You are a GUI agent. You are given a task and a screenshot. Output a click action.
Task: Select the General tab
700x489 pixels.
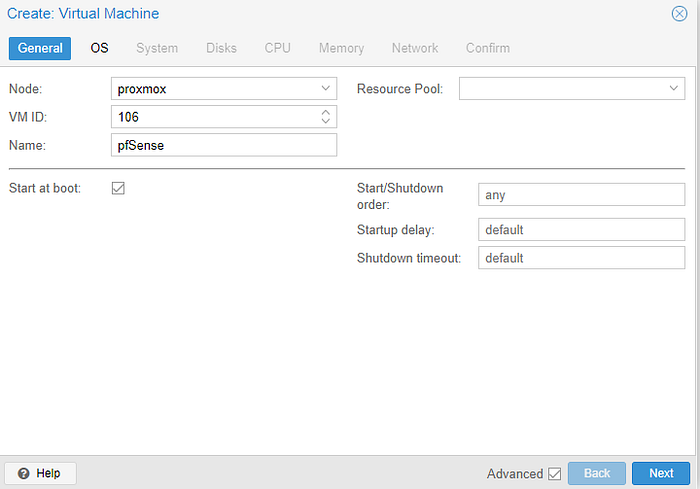coord(40,48)
